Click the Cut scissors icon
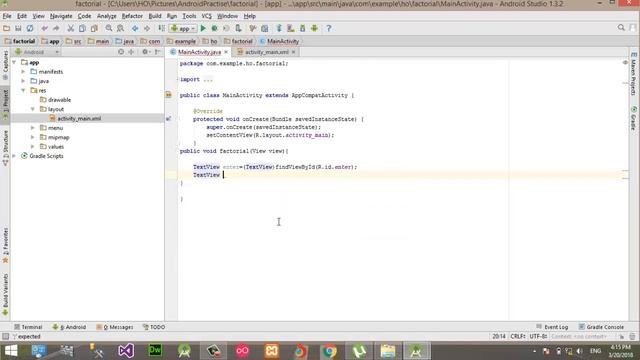The height and width of the screenshot is (360, 640). click(71, 28)
